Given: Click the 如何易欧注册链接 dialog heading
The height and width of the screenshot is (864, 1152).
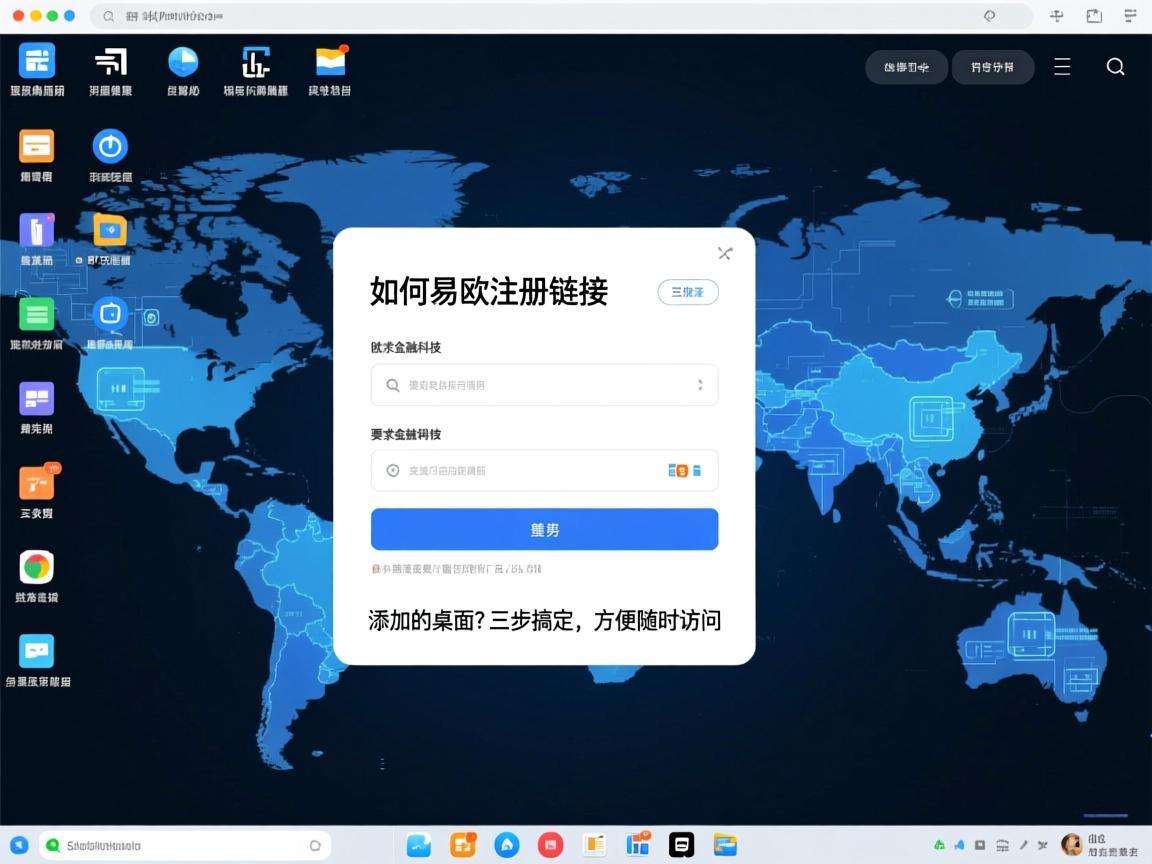Looking at the screenshot, I should tap(489, 292).
